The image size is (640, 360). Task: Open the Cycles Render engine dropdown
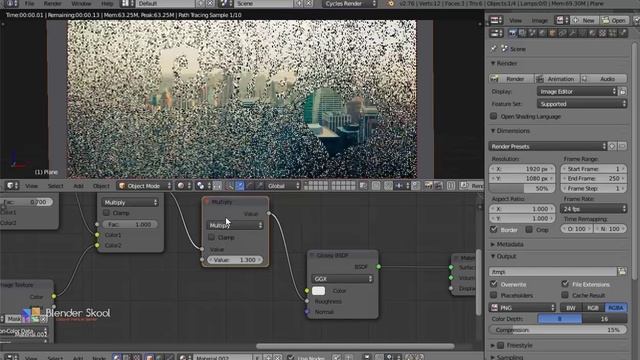tap(351, 3)
